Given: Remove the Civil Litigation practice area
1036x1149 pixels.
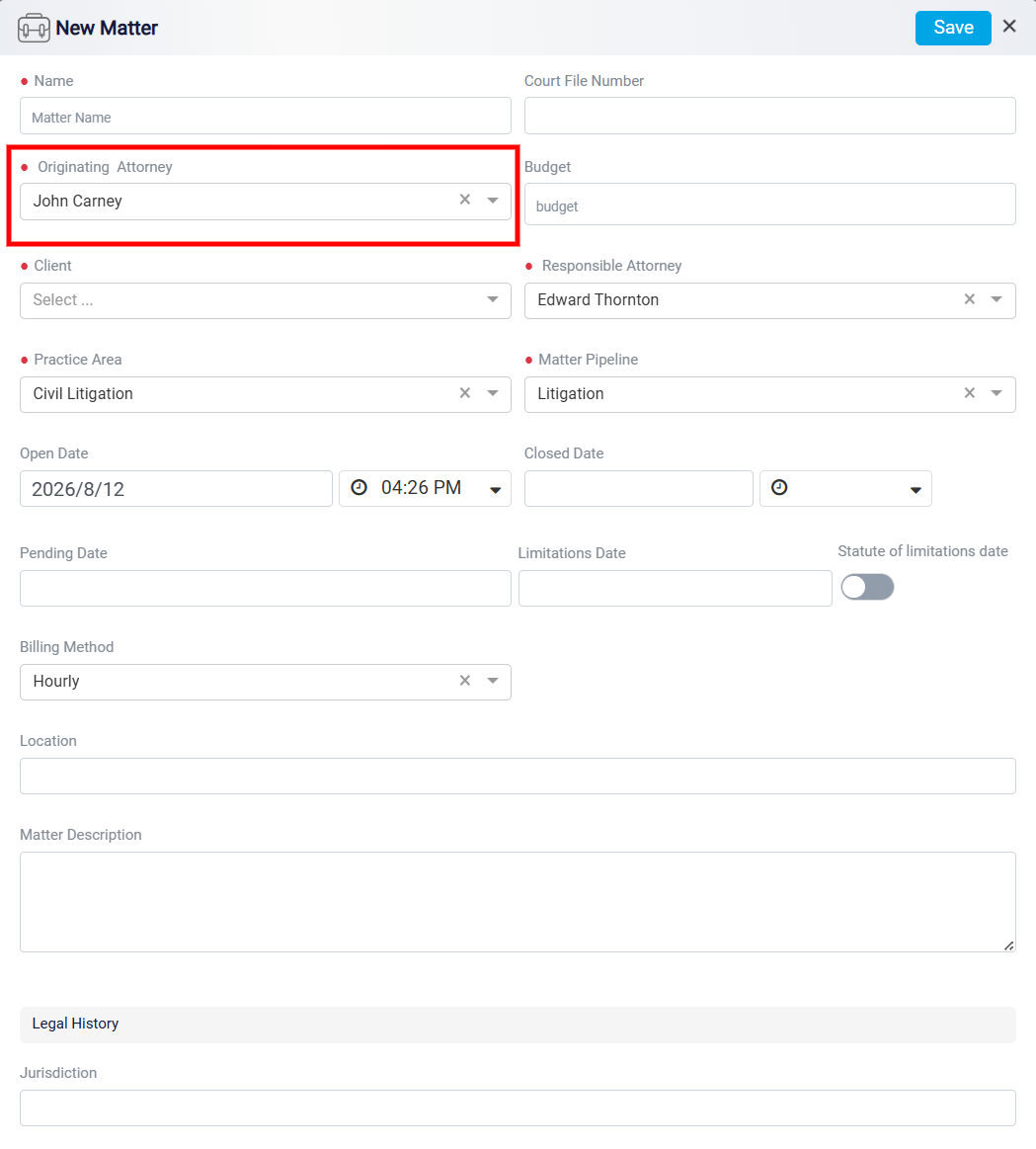Looking at the screenshot, I should click(464, 393).
